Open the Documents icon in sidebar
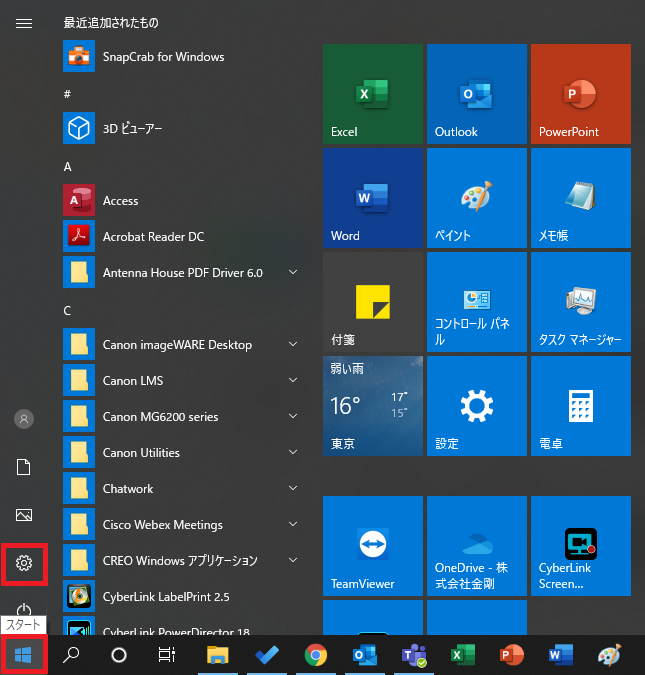 tap(24, 467)
